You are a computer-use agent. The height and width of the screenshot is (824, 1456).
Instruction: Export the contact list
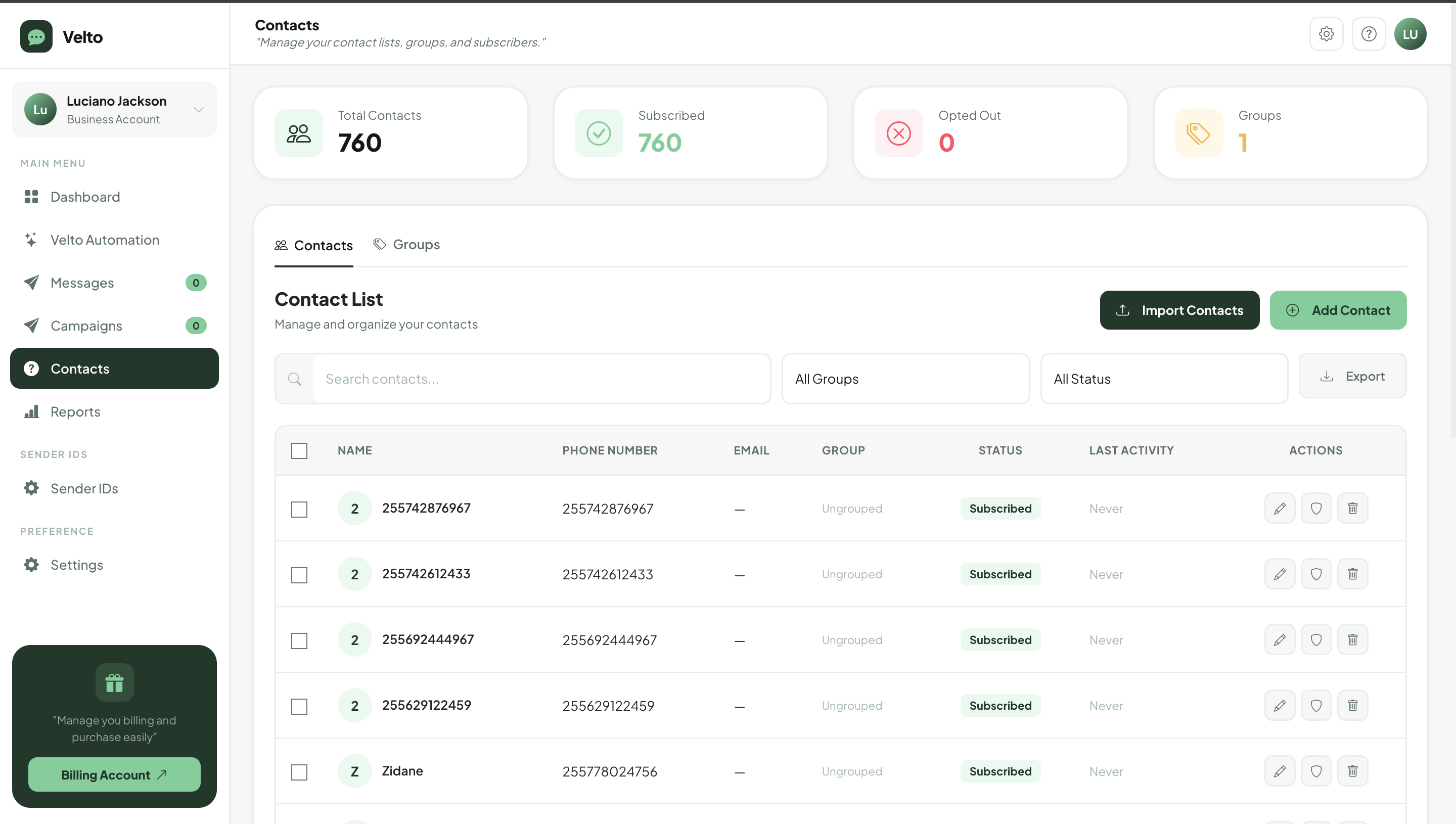click(x=1352, y=376)
